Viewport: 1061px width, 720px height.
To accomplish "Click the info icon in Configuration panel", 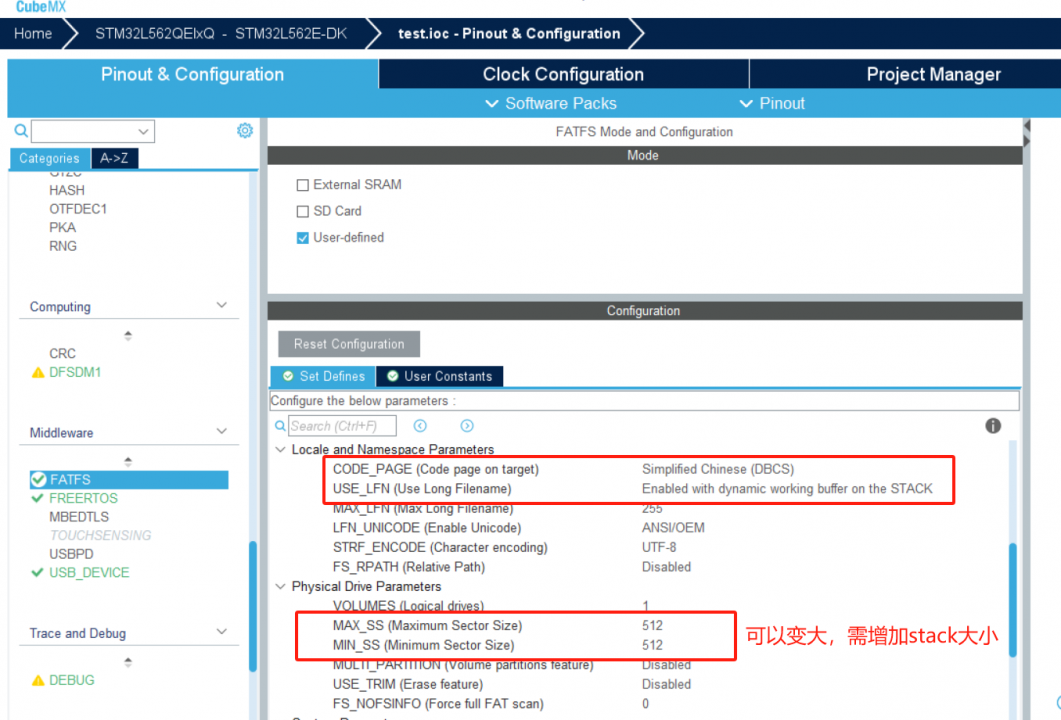I will pos(992,425).
